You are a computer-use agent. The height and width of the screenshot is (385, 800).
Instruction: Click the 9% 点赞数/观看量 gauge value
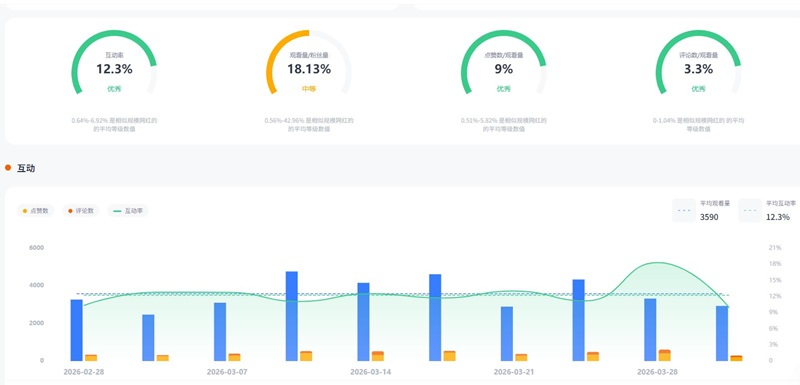coord(504,69)
